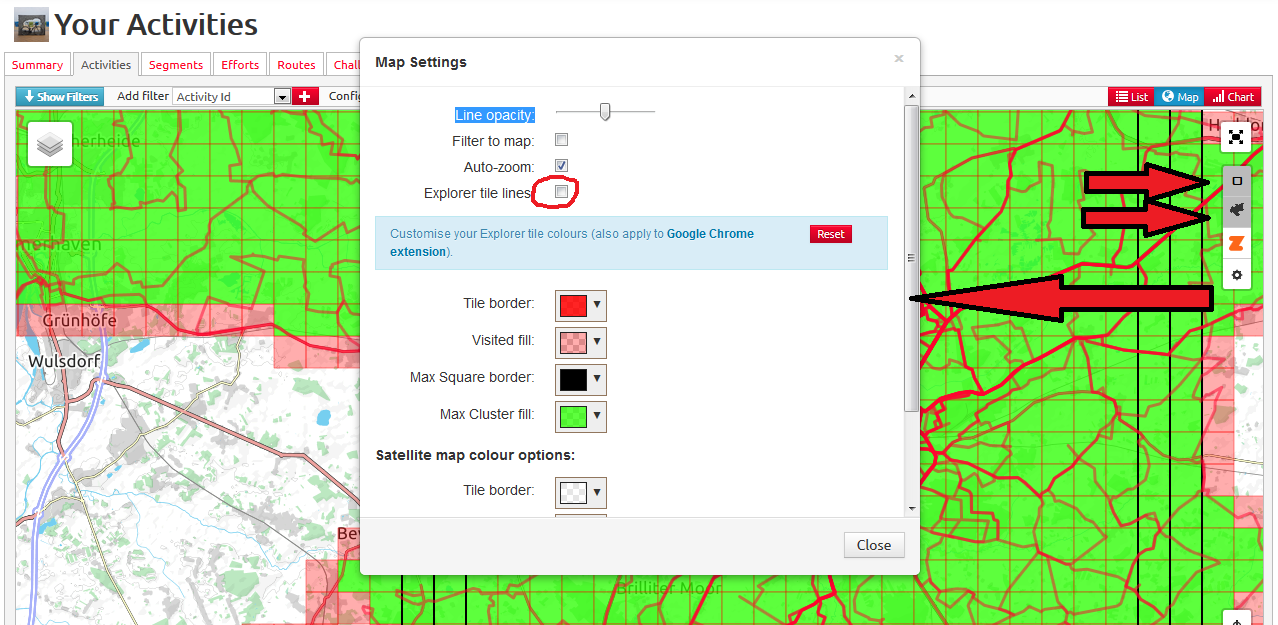Screen dimensions: 1278x625
Task: Uncheck the Auto-zoom checkbox
Action: (561, 166)
